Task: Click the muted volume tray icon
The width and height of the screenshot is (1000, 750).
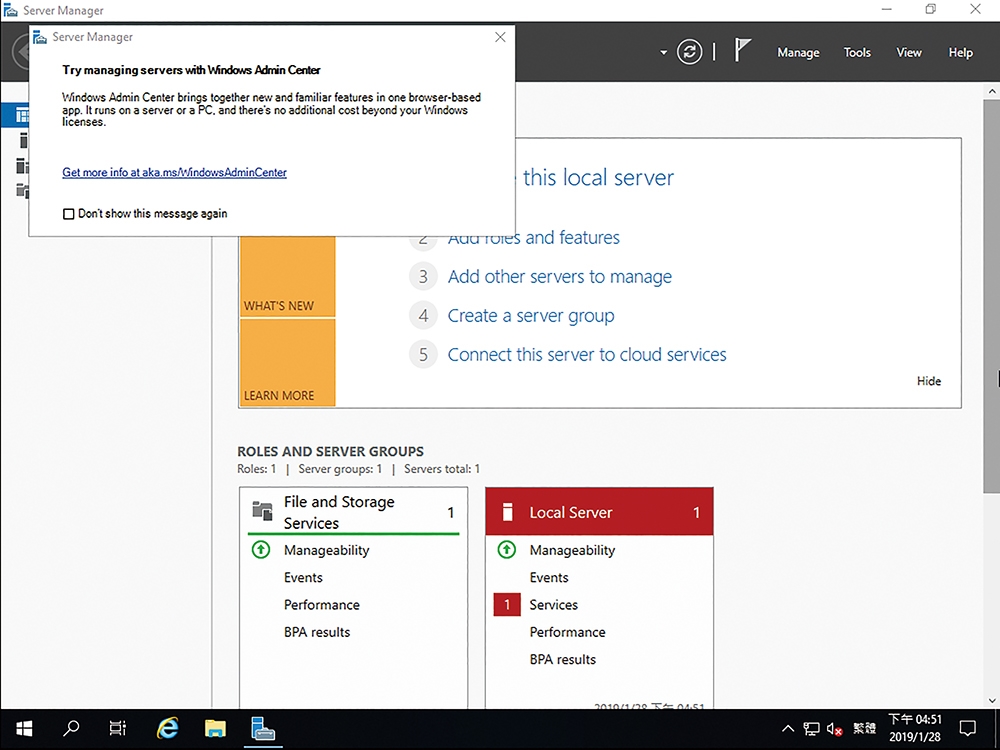Action: point(835,729)
